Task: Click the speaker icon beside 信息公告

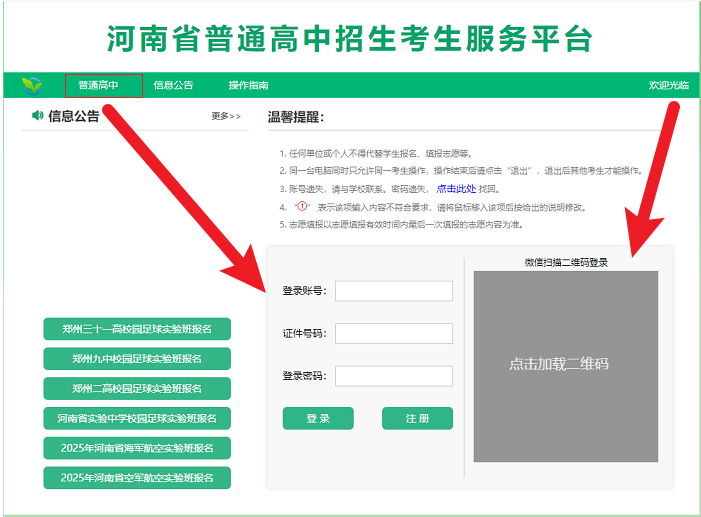Action: pos(38,116)
